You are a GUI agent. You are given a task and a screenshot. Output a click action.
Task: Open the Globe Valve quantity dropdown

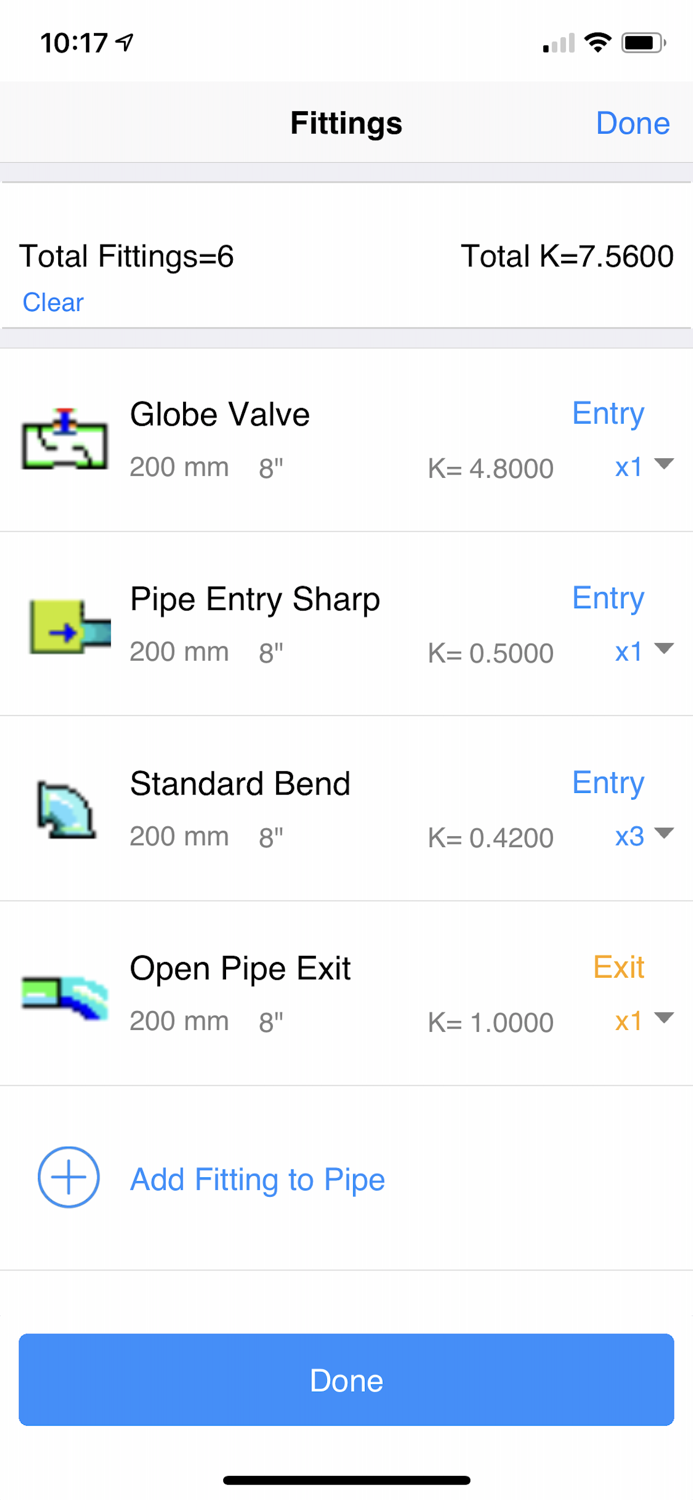tap(642, 467)
